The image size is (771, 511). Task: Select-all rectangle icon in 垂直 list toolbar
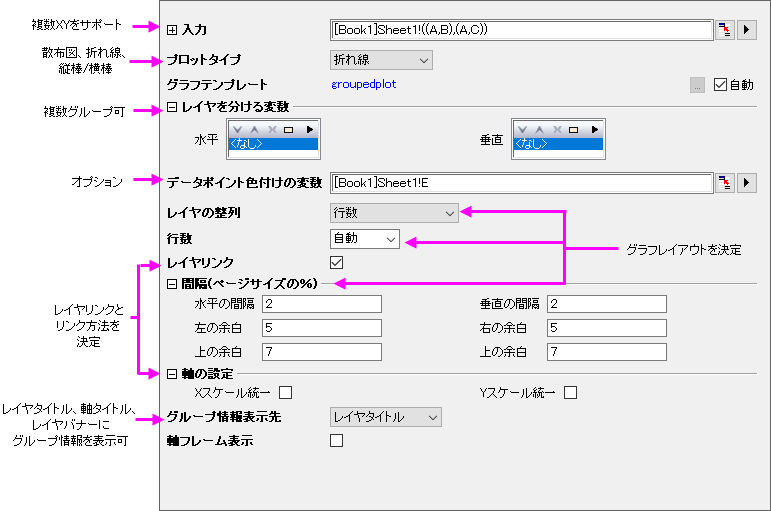574,130
